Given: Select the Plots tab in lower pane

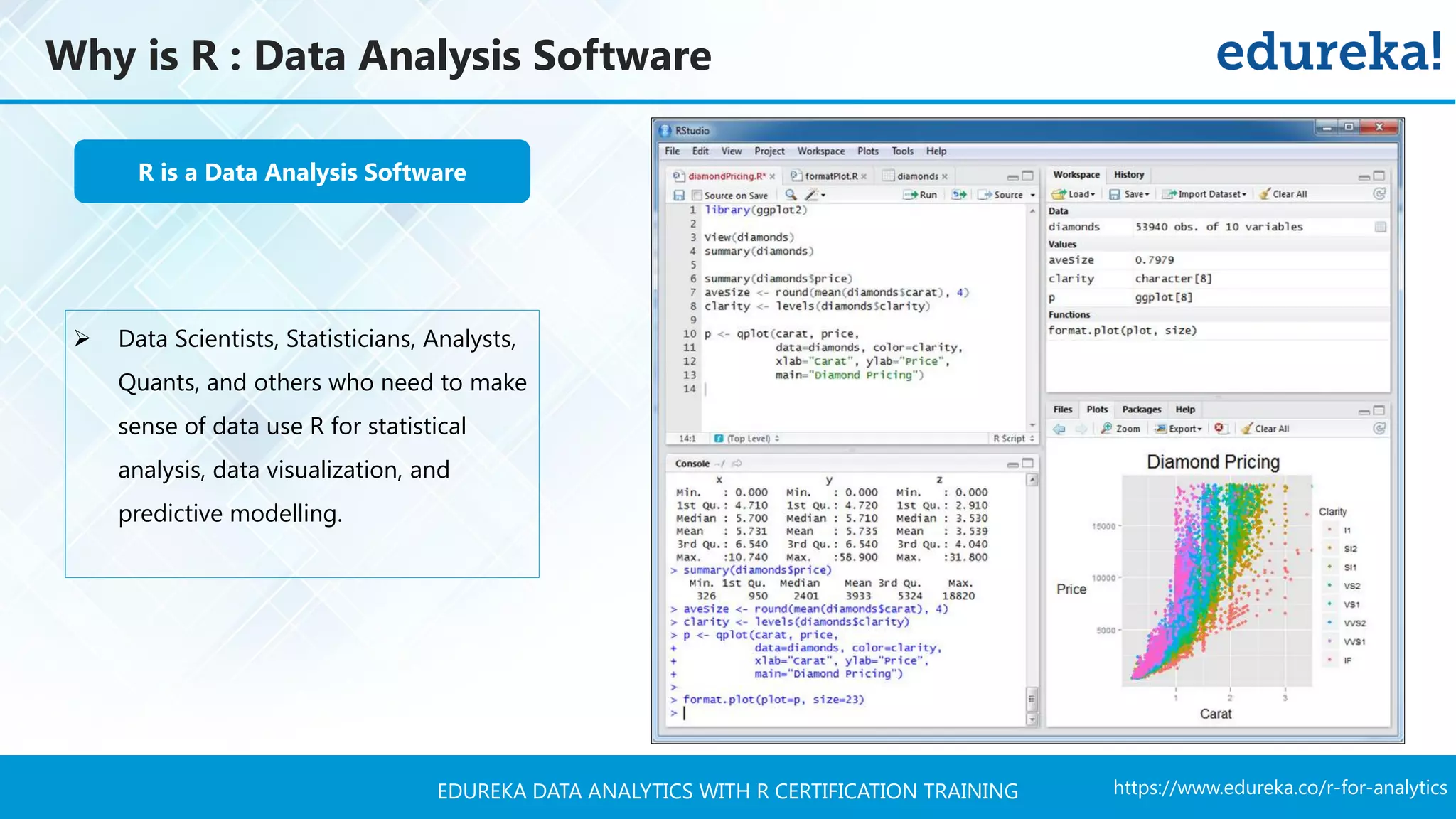Looking at the screenshot, I should [x=1097, y=409].
